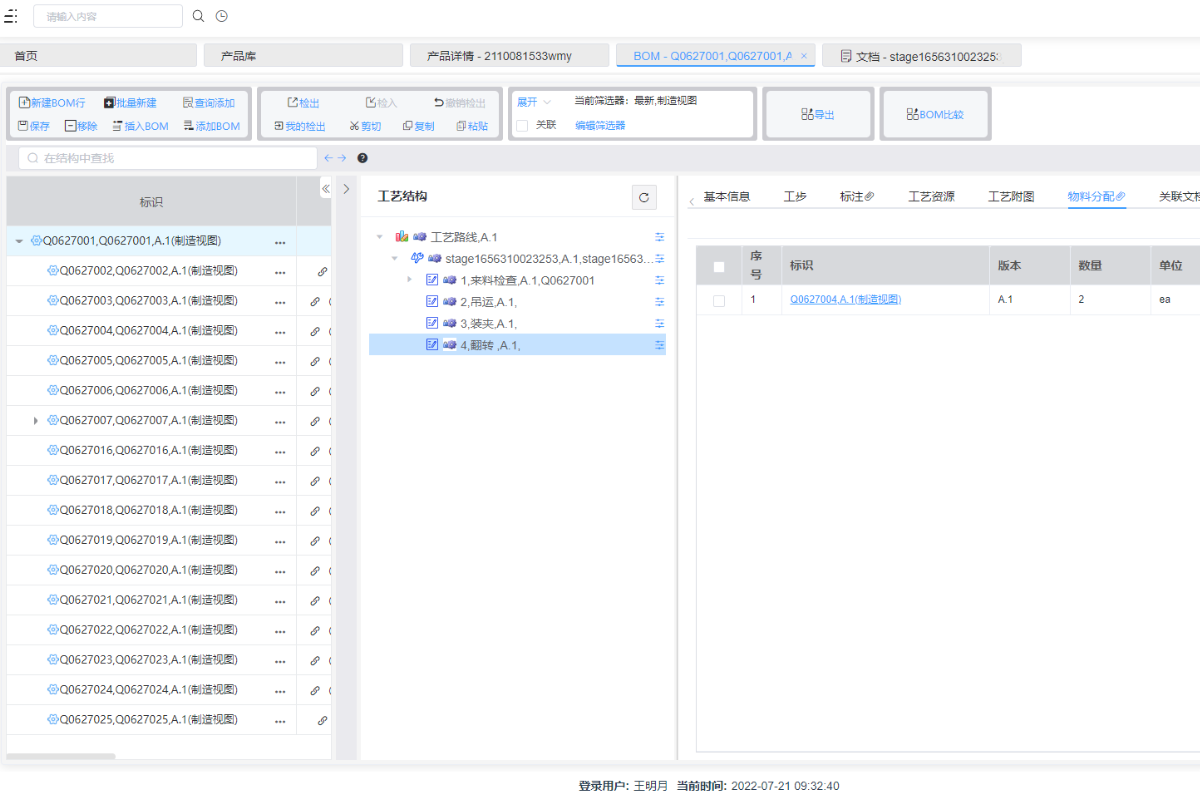This screenshot has height=800, width=1200.
Task: Open the help question mark icon
Action: click(x=362, y=158)
